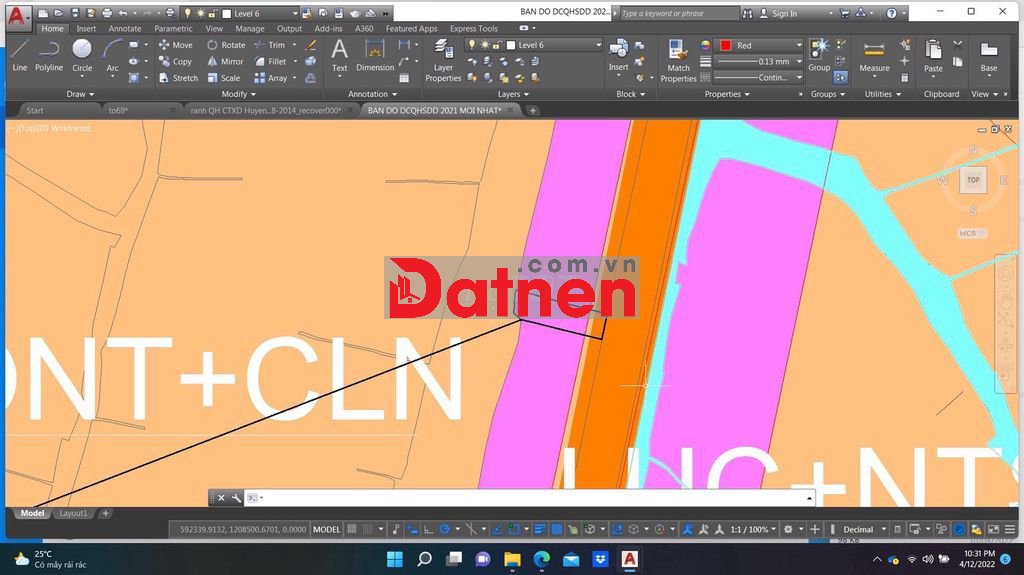Click the Match Properties icon
Viewport: 1024px width, 575px height.
678,60
